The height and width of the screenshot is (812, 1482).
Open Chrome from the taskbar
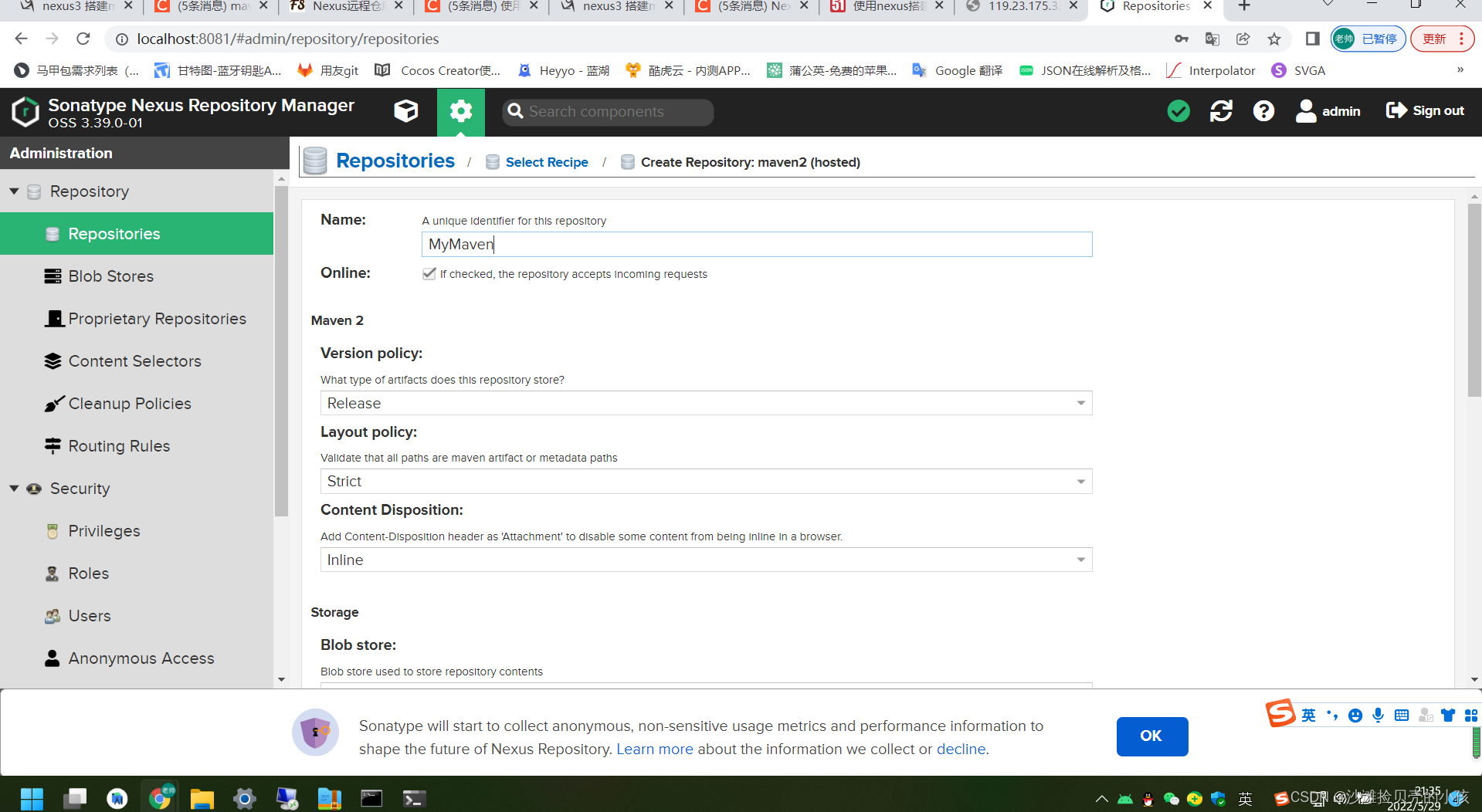pyautogui.click(x=161, y=798)
